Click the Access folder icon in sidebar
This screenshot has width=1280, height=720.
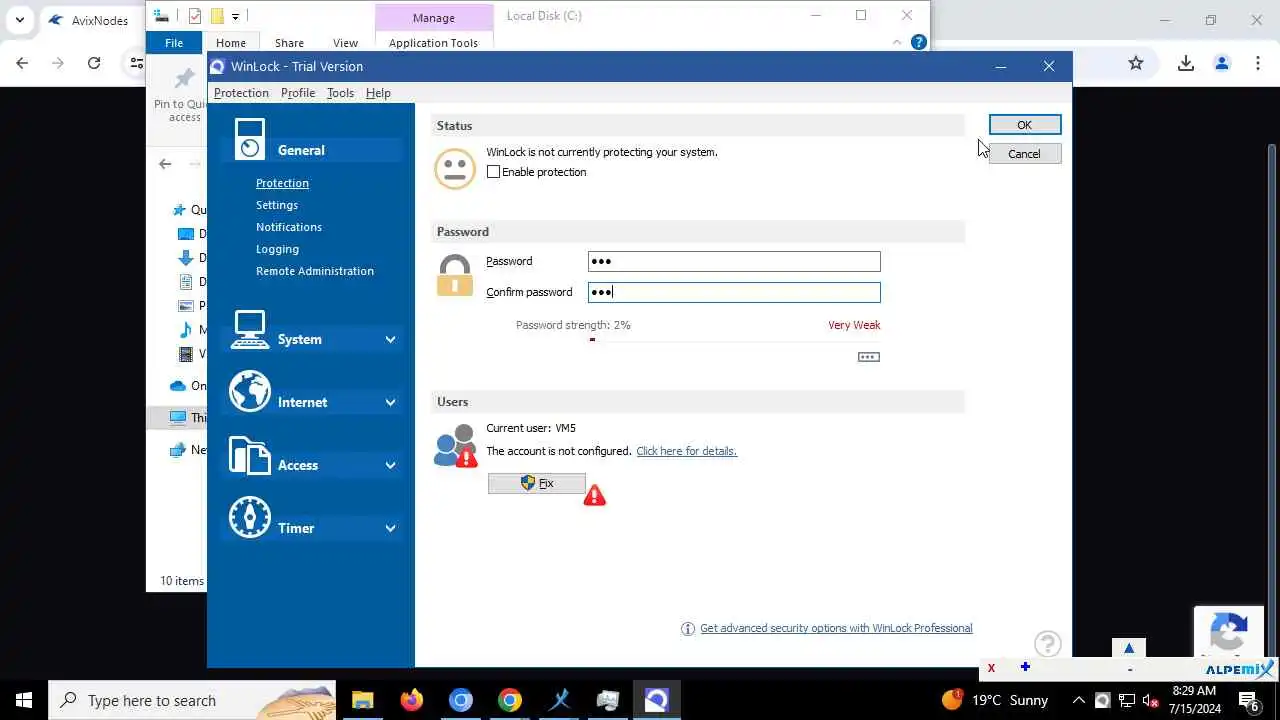click(x=250, y=455)
